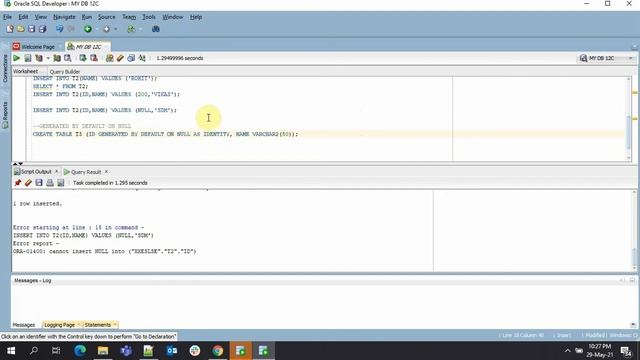Open the Source menu
Screen dimensions: 640x360
(107, 17)
